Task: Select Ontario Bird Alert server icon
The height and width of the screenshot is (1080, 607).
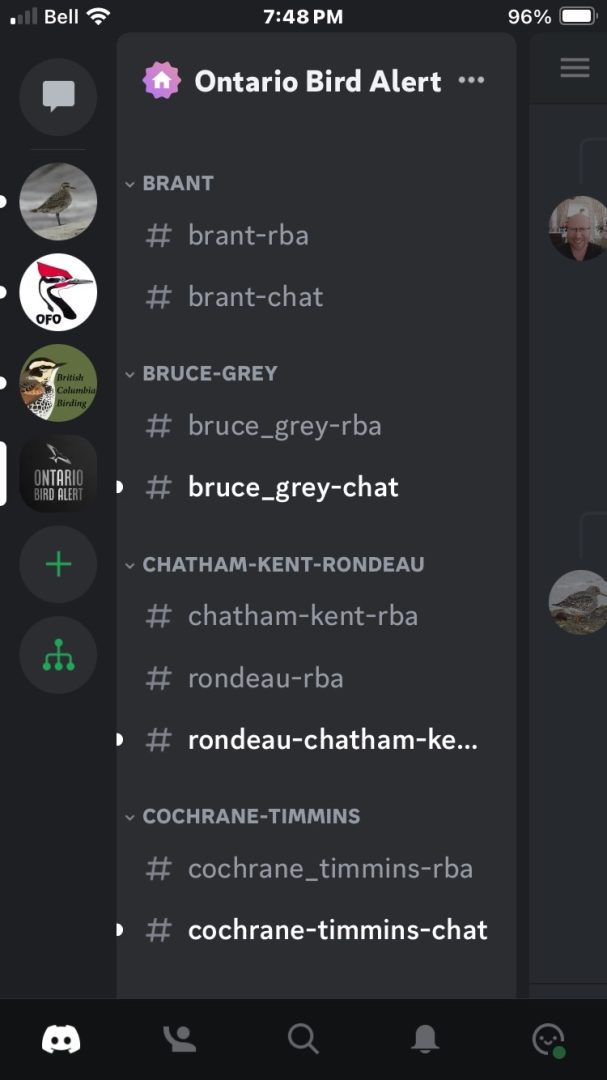Action: point(59,473)
